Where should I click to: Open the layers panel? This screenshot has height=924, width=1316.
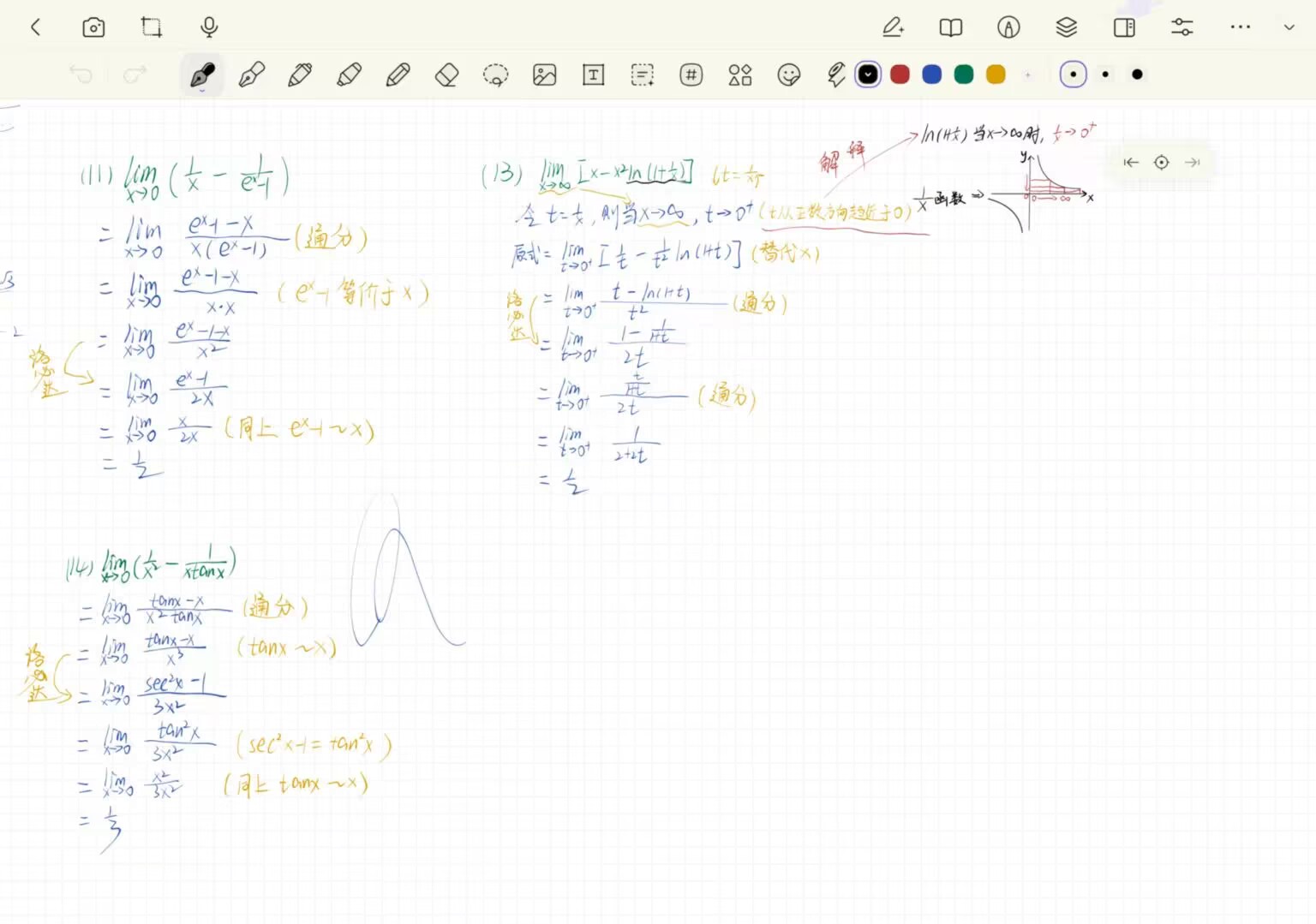[1066, 27]
